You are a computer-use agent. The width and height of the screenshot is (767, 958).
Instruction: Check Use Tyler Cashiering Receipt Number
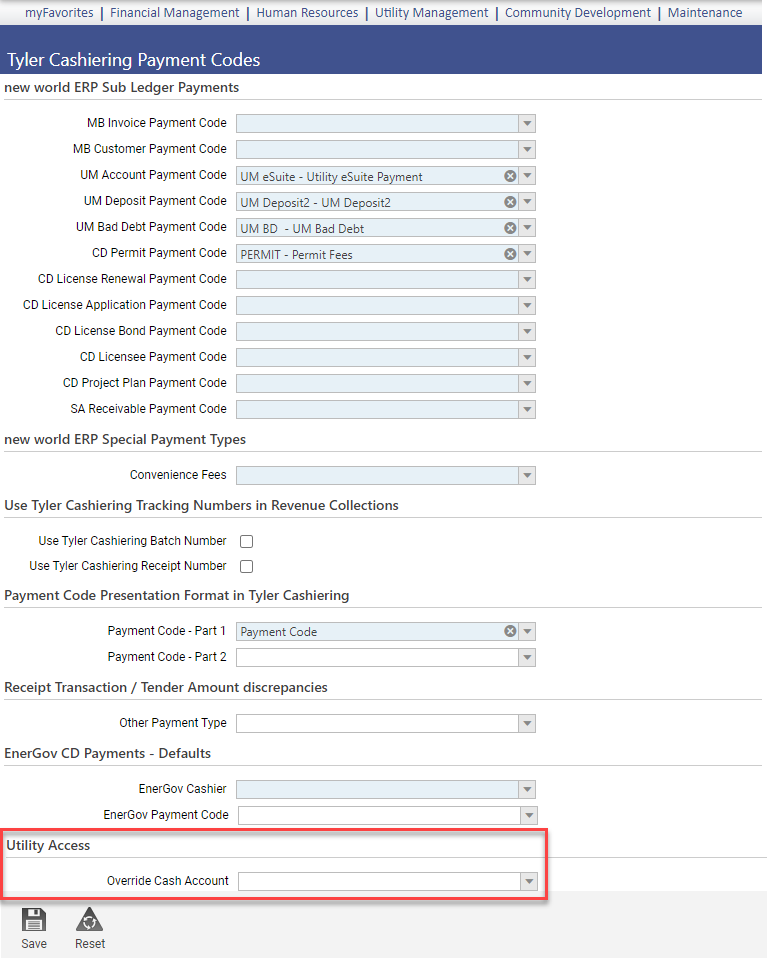(246, 566)
